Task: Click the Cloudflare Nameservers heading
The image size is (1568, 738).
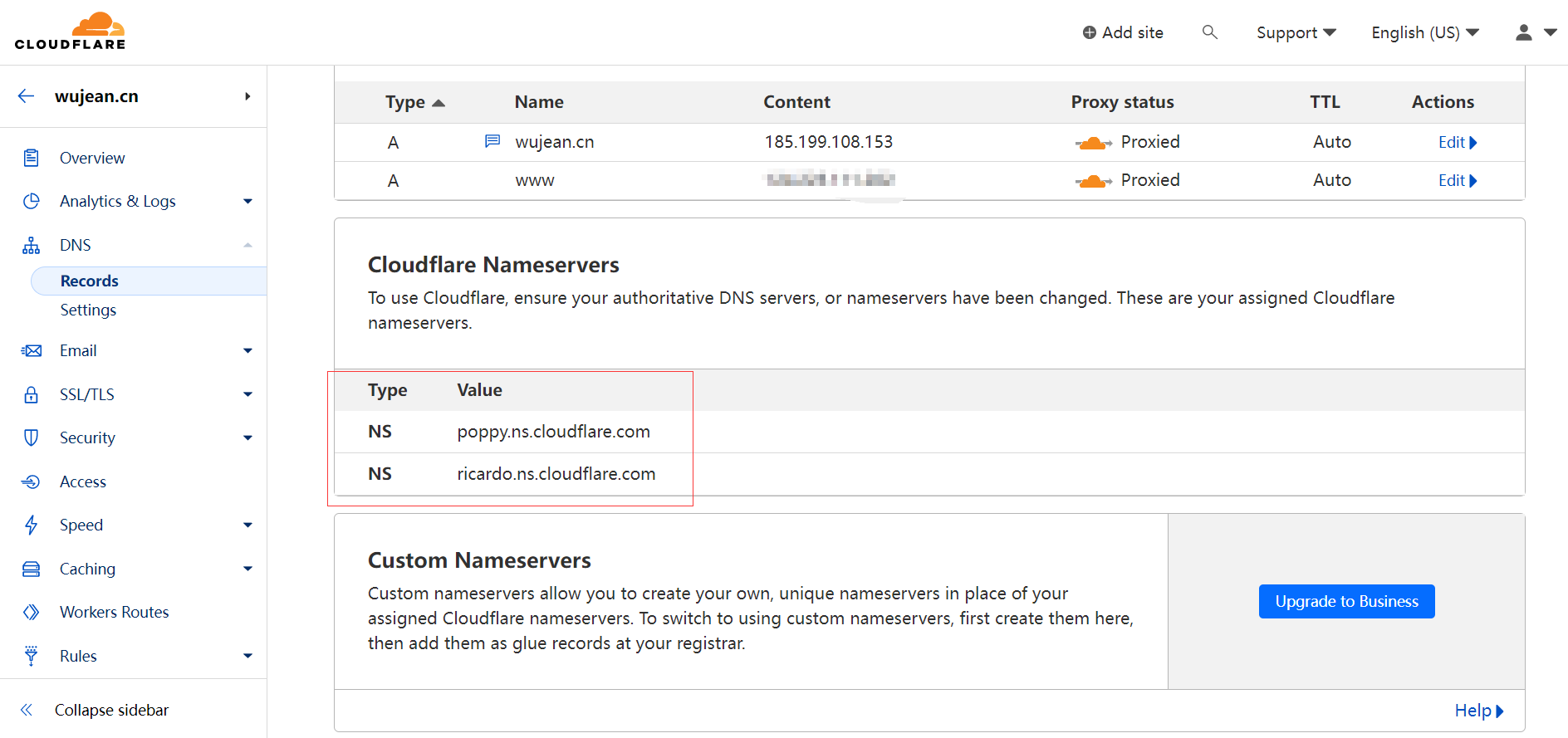Action: coord(493,265)
